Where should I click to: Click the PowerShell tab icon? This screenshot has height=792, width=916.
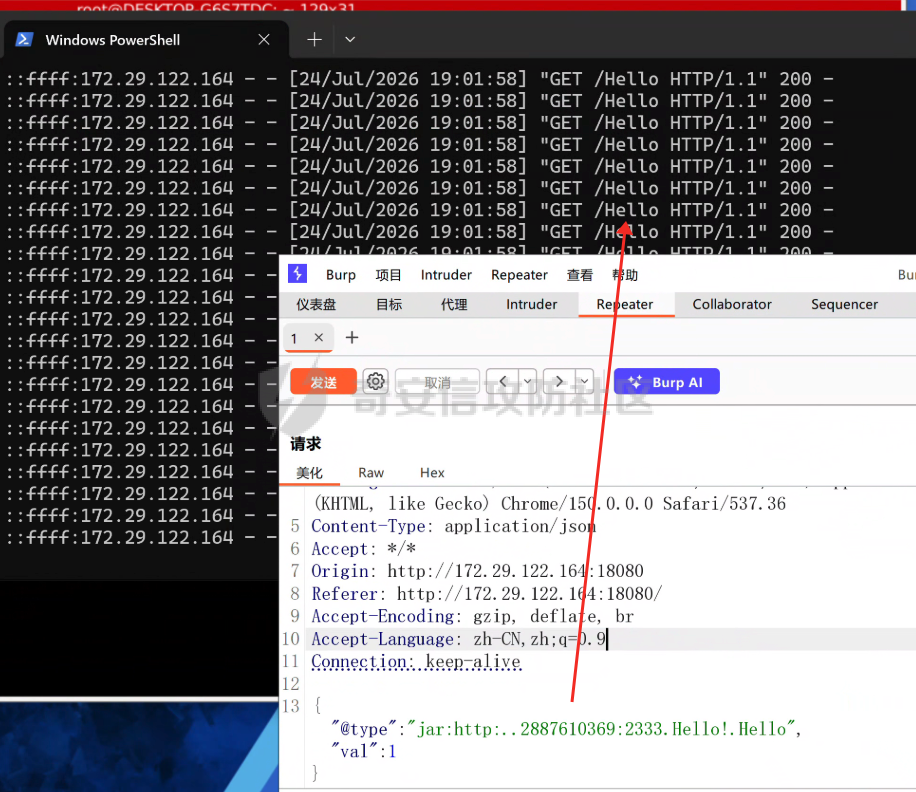(24, 39)
